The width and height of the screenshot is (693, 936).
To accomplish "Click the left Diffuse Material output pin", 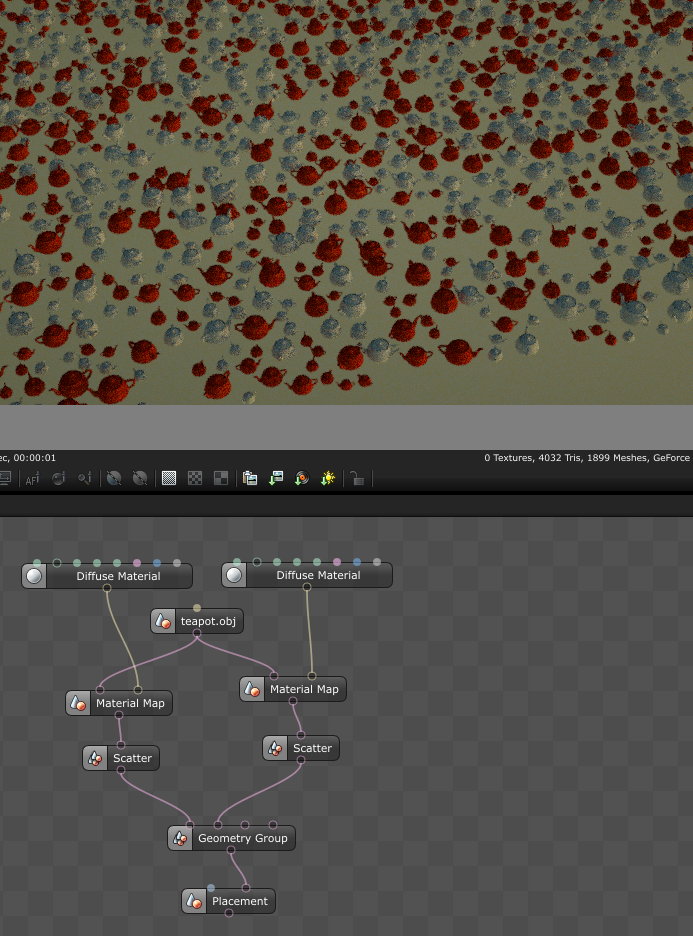I will click(107, 588).
